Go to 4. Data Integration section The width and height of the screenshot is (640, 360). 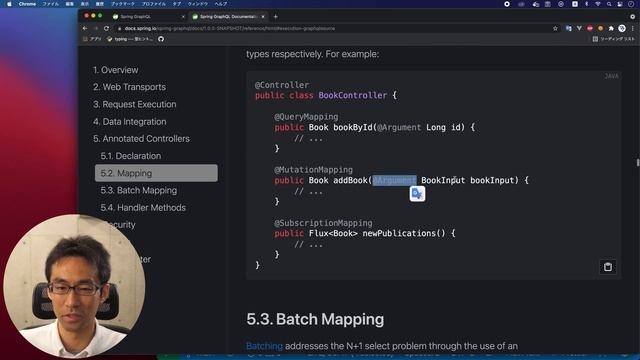[x=129, y=122]
